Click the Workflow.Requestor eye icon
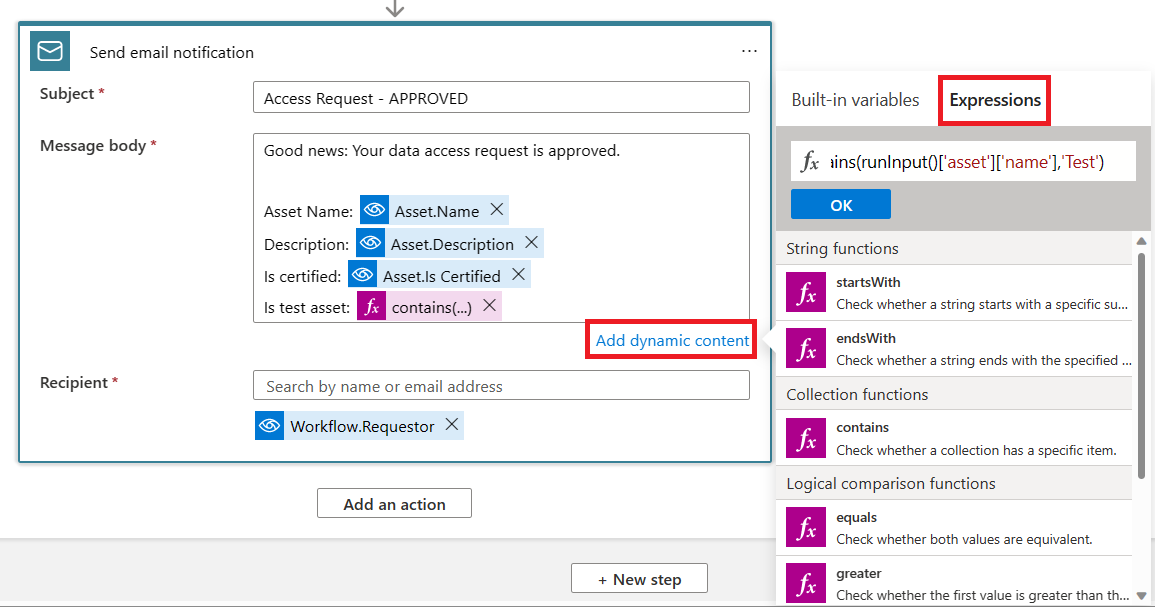1155x607 pixels. pos(269,425)
